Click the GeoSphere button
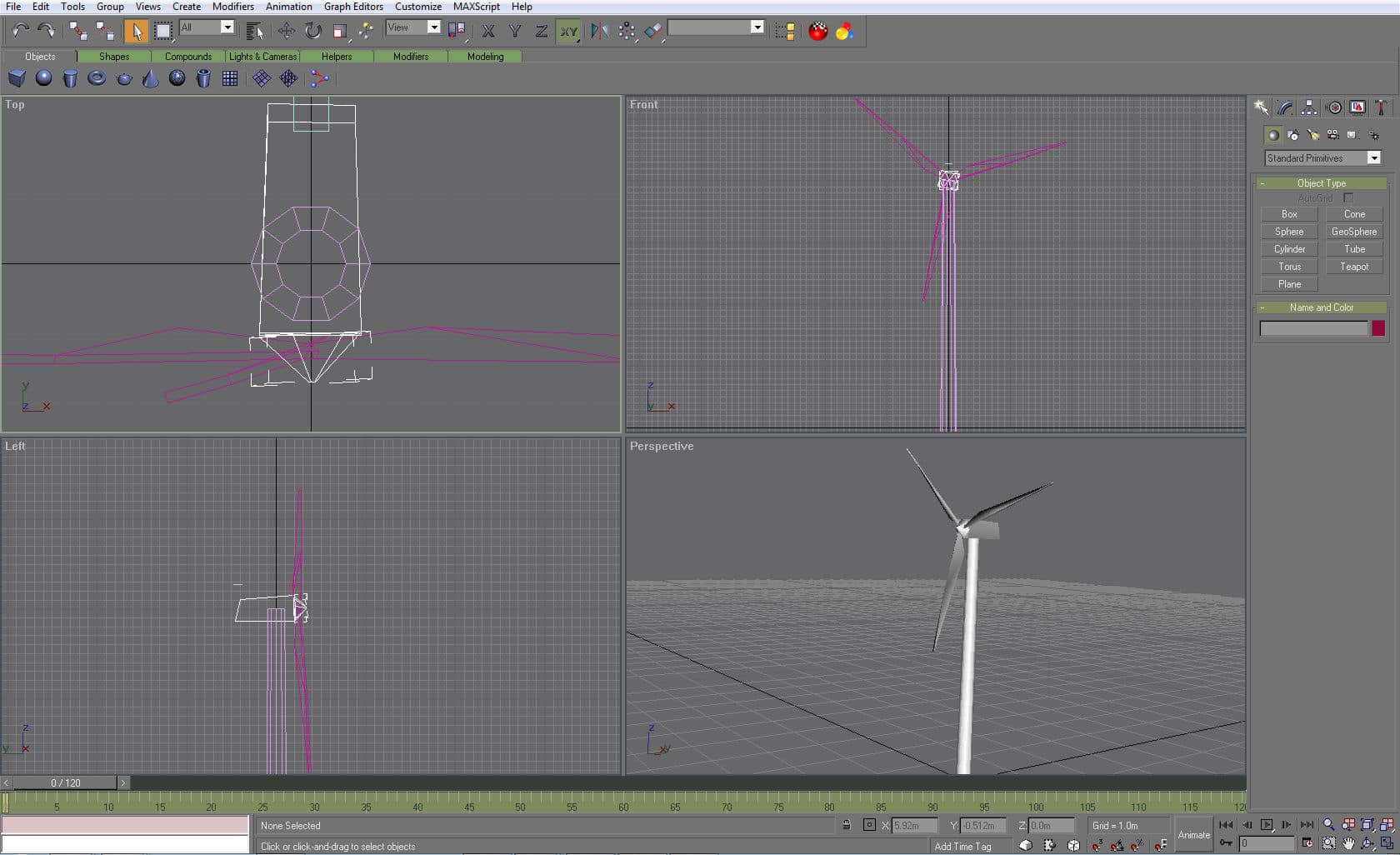 coord(1353,232)
